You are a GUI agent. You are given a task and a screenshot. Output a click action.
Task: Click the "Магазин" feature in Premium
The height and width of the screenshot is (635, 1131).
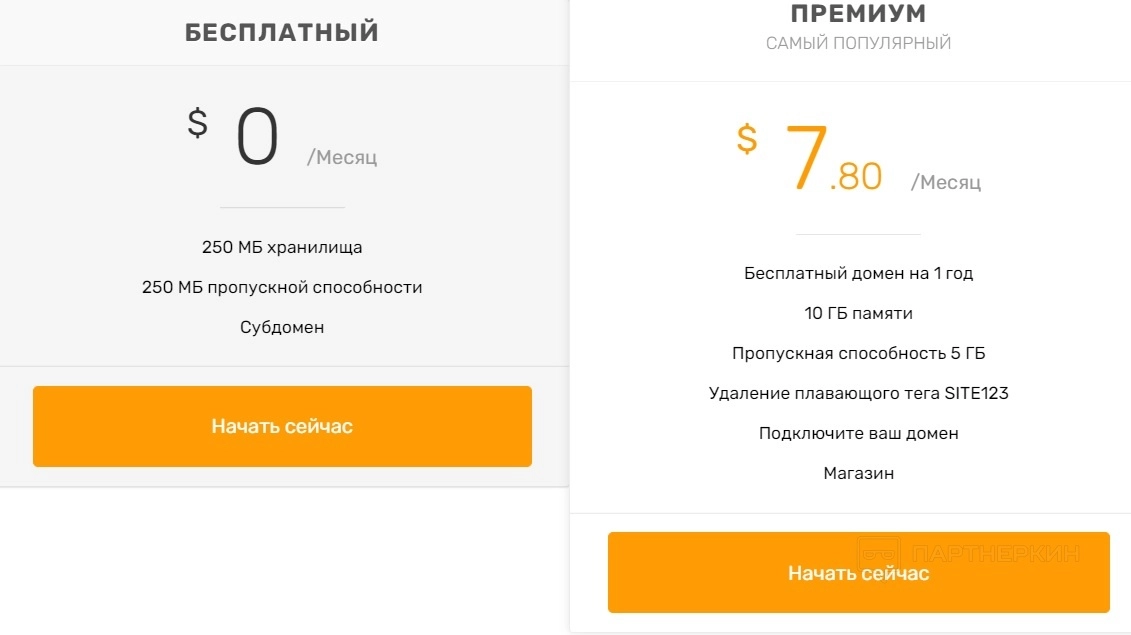[858, 473]
